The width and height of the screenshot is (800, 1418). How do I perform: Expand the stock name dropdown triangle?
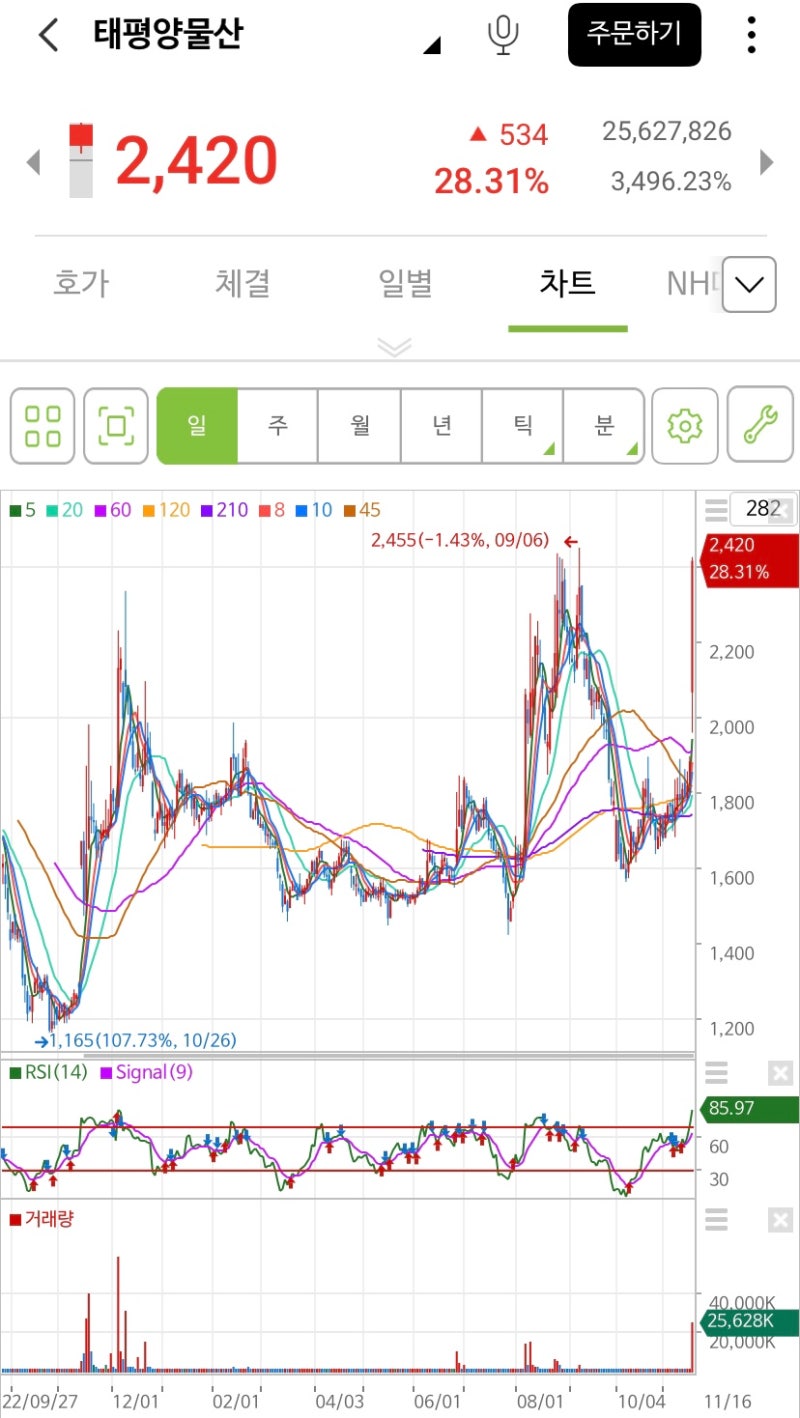click(x=432, y=44)
